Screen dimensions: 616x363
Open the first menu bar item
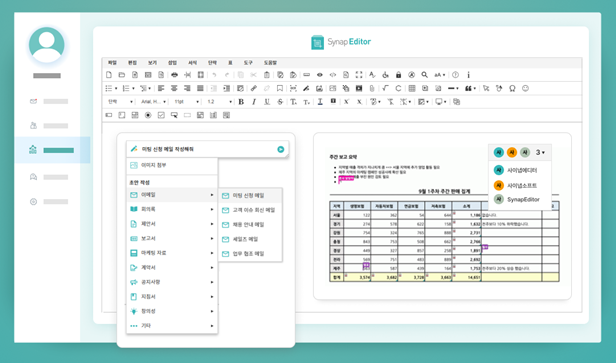[112, 62]
